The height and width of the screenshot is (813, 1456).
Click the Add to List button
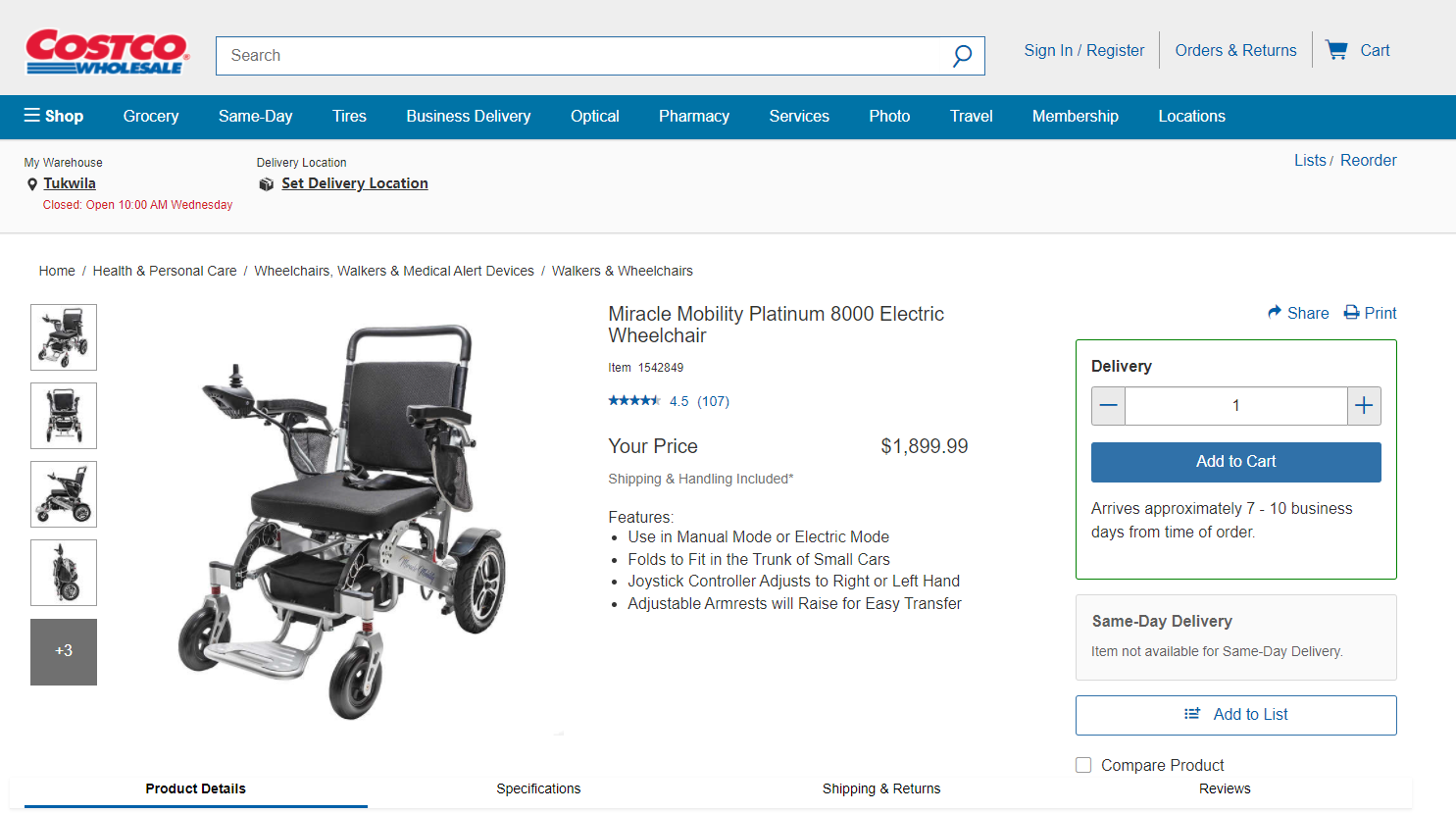(1235, 715)
